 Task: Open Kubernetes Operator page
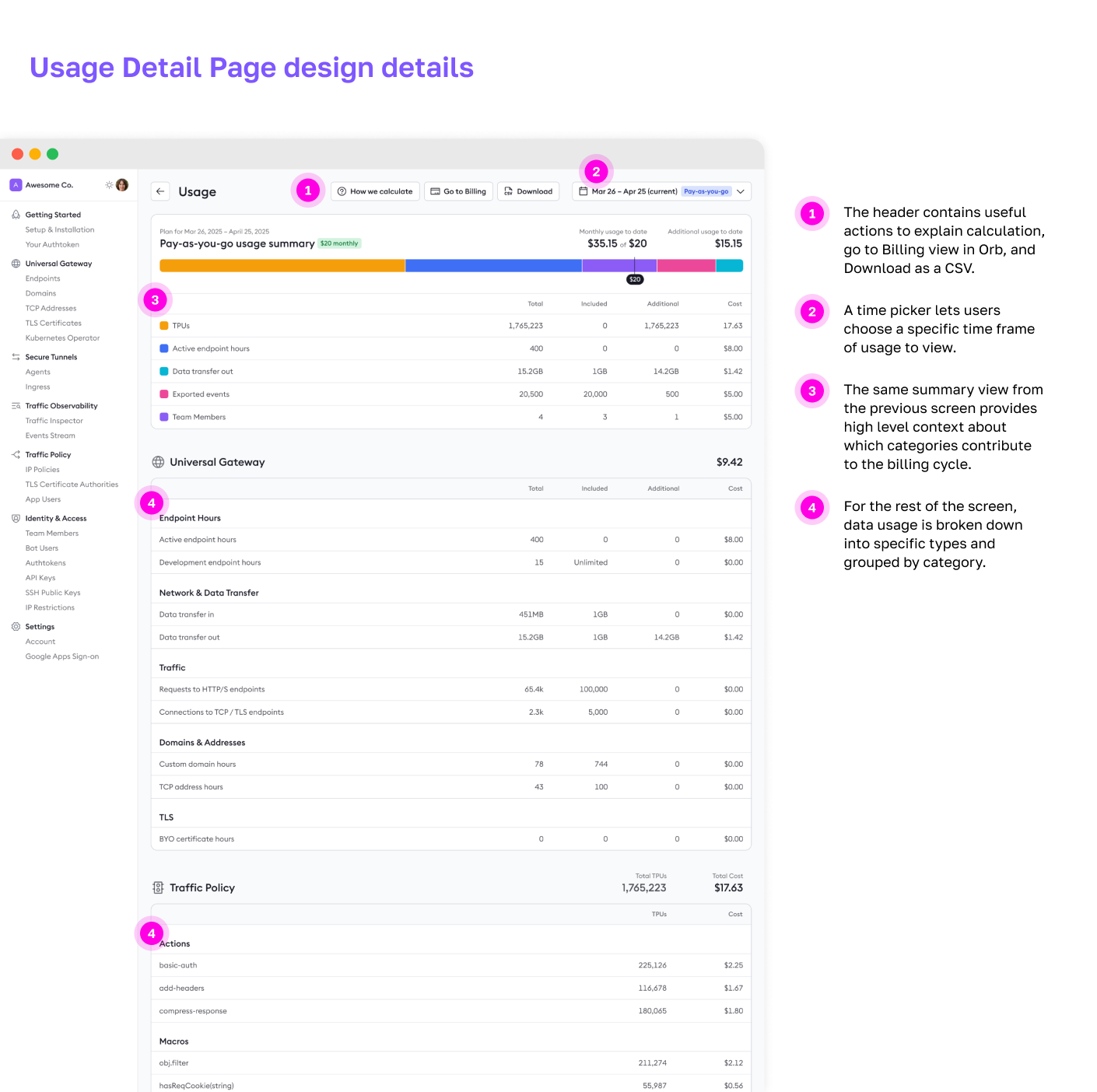[62, 338]
